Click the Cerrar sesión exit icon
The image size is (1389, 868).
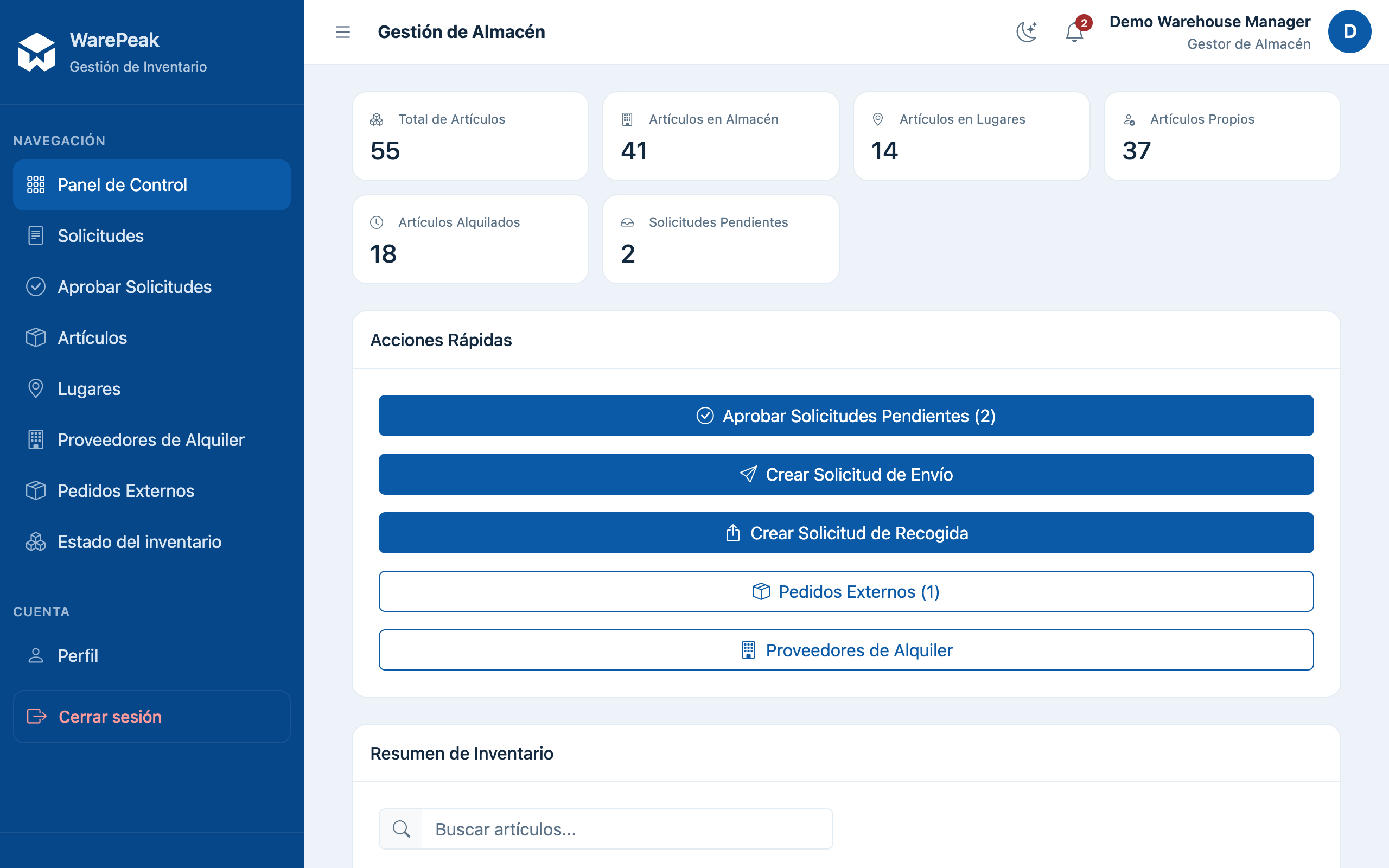click(x=37, y=717)
